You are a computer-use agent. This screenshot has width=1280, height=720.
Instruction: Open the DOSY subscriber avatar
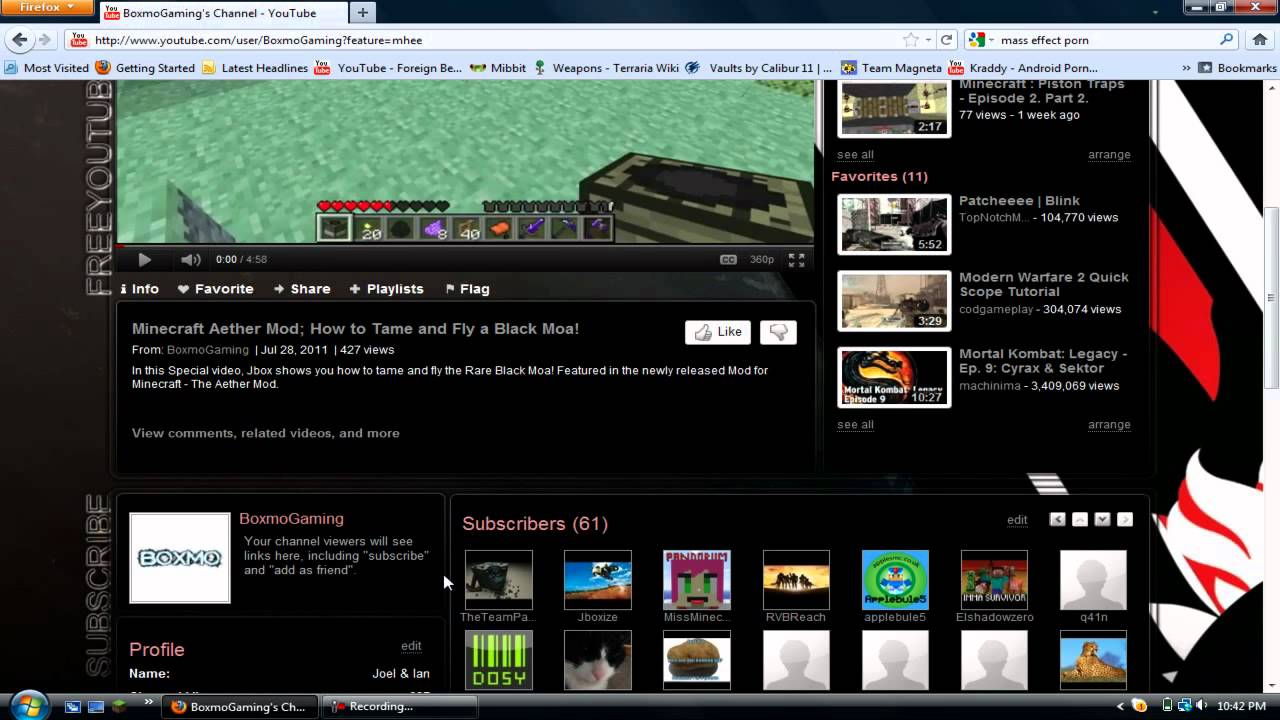tap(499, 660)
